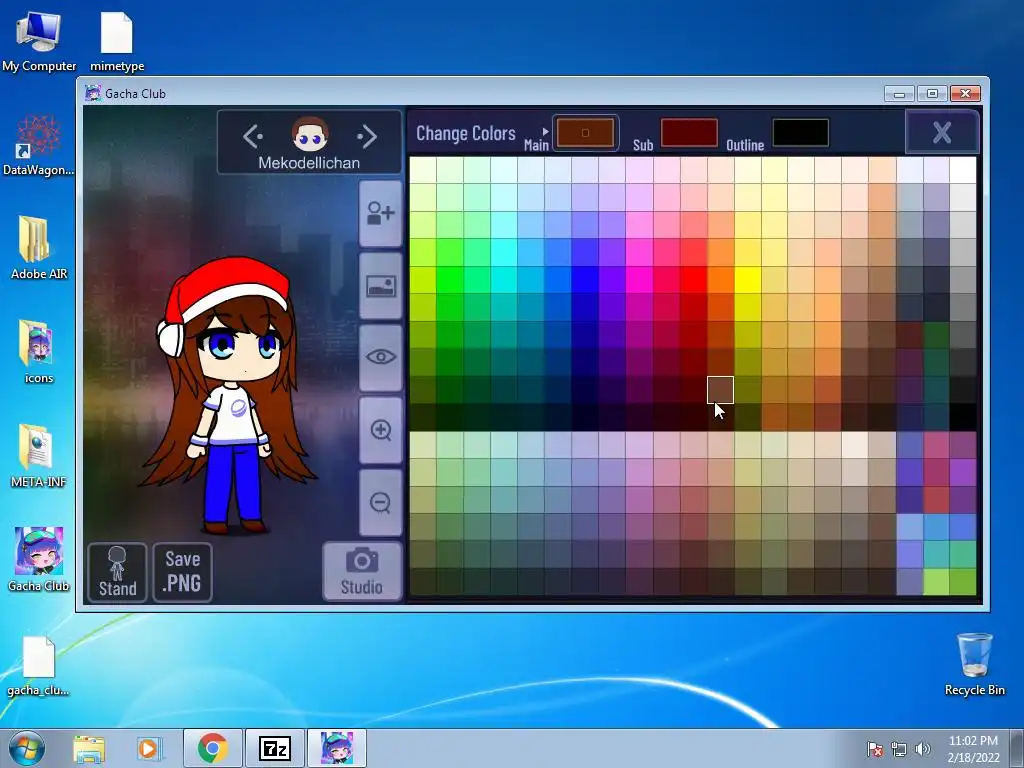Image resolution: width=1024 pixels, height=768 pixels.
Task: Pick the white swatch at palette top-right
Action: 963,170
